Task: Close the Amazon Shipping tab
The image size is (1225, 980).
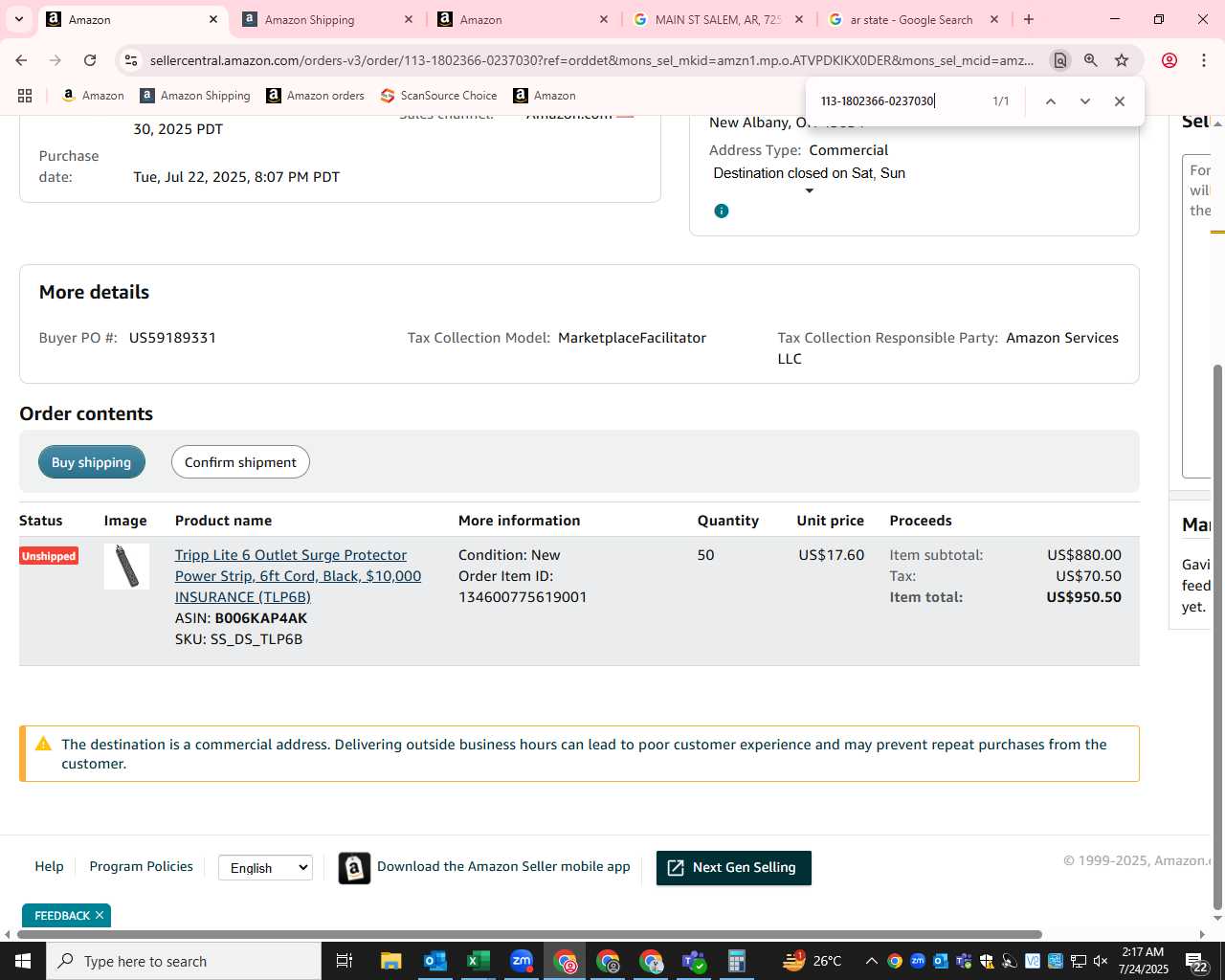Action: pyautogui.click(x=409, y=19)
